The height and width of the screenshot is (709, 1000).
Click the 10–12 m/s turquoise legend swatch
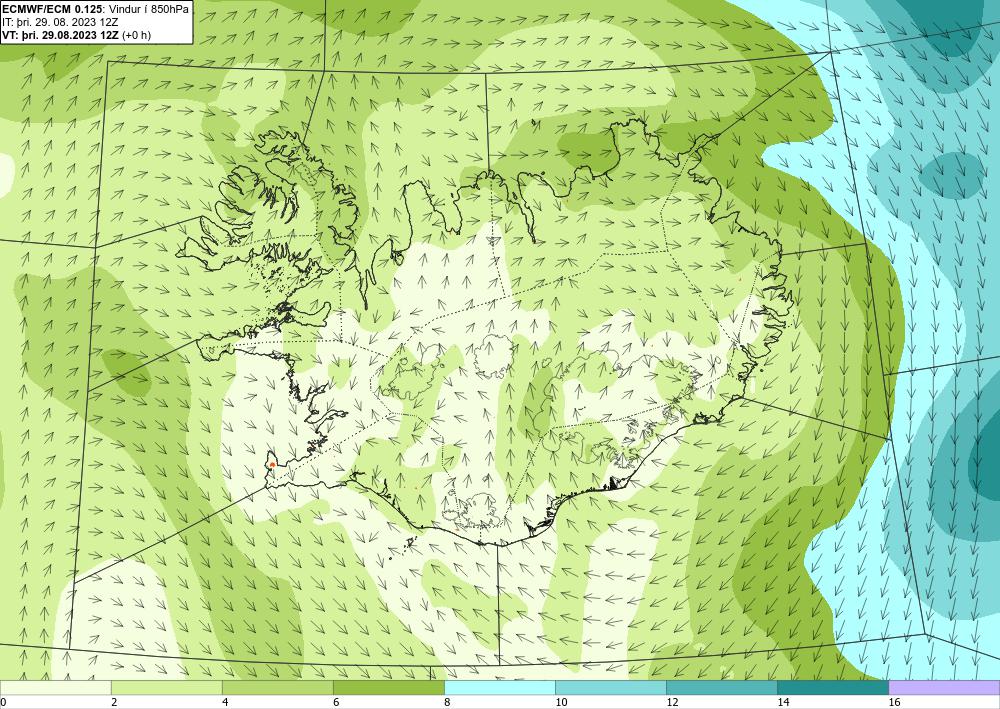[x=611, y=687]
